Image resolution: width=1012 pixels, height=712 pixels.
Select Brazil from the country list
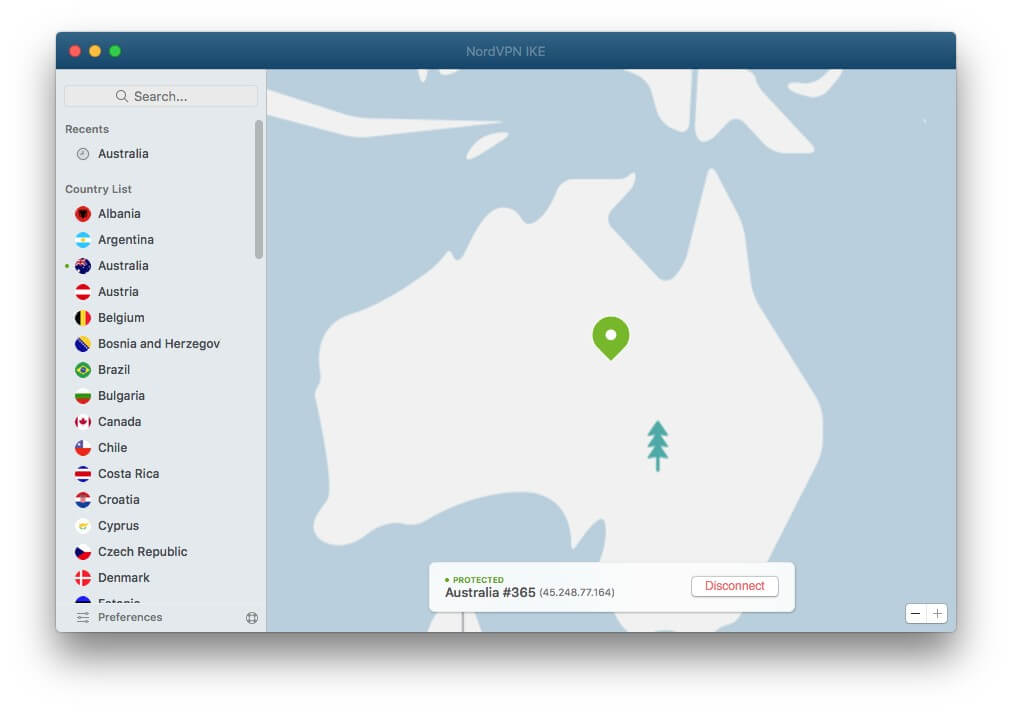click(x=114, y=370)
